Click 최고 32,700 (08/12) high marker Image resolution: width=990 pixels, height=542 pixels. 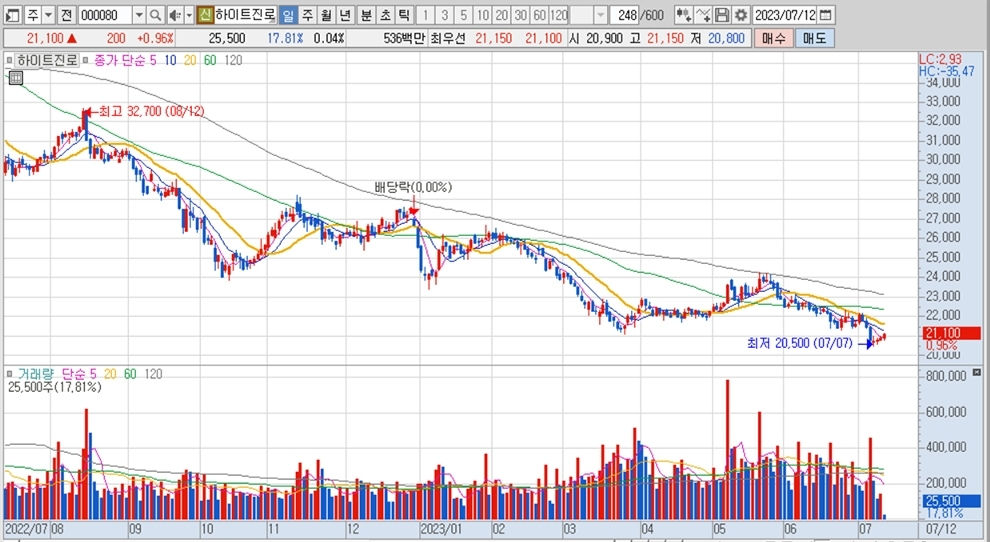point(152,111)
